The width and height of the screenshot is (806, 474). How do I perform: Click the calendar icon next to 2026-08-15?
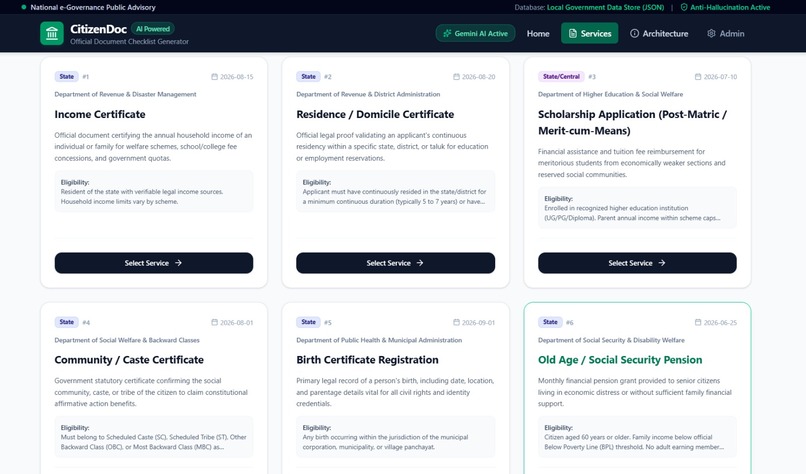pos(214,77)
